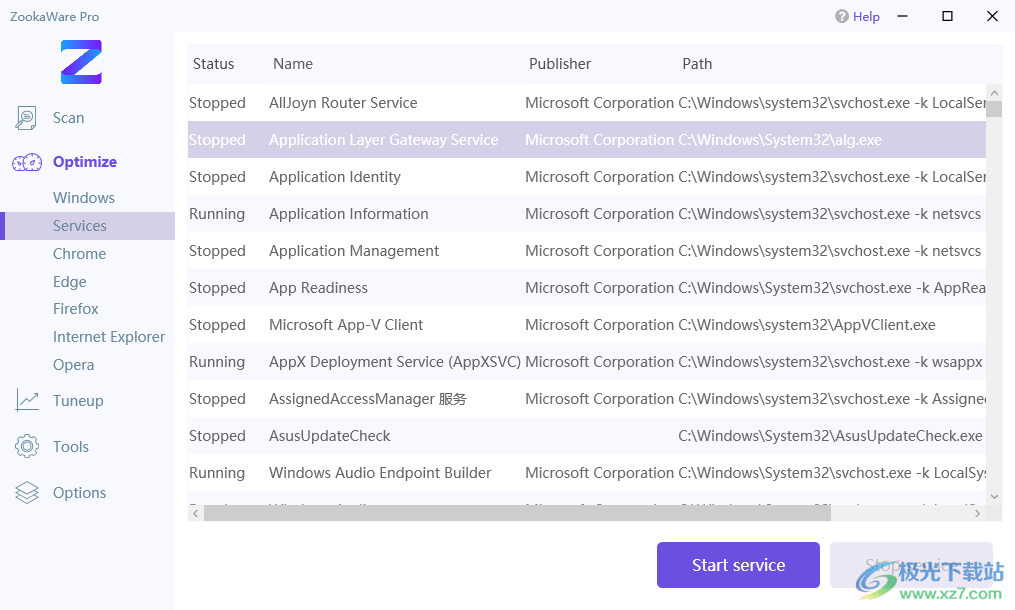Click the ZookaWare Z logo
The image size is (1015, 610).
click(81, 62)
